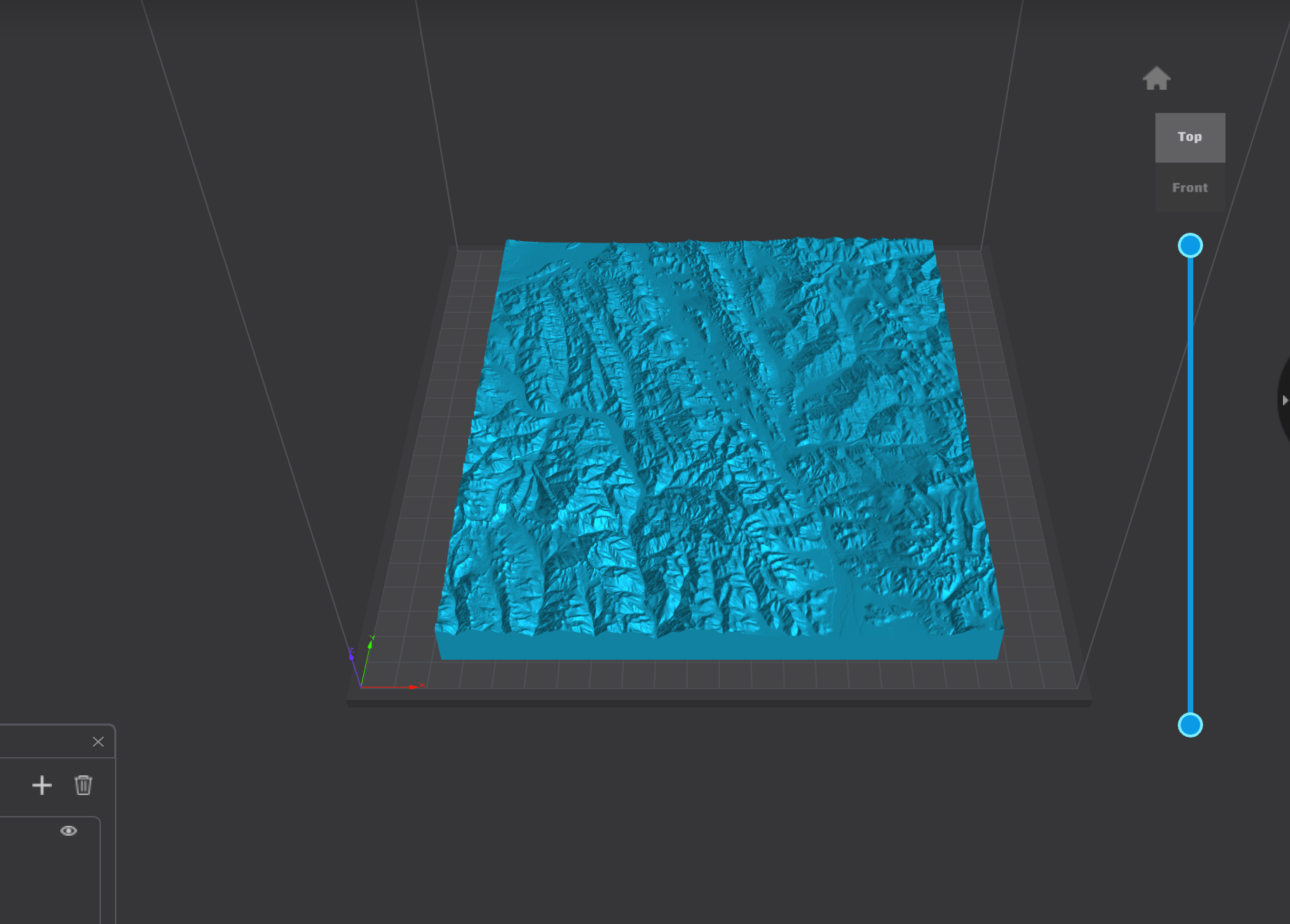Switch to Top view on view cube

(x=1190, y=137)
